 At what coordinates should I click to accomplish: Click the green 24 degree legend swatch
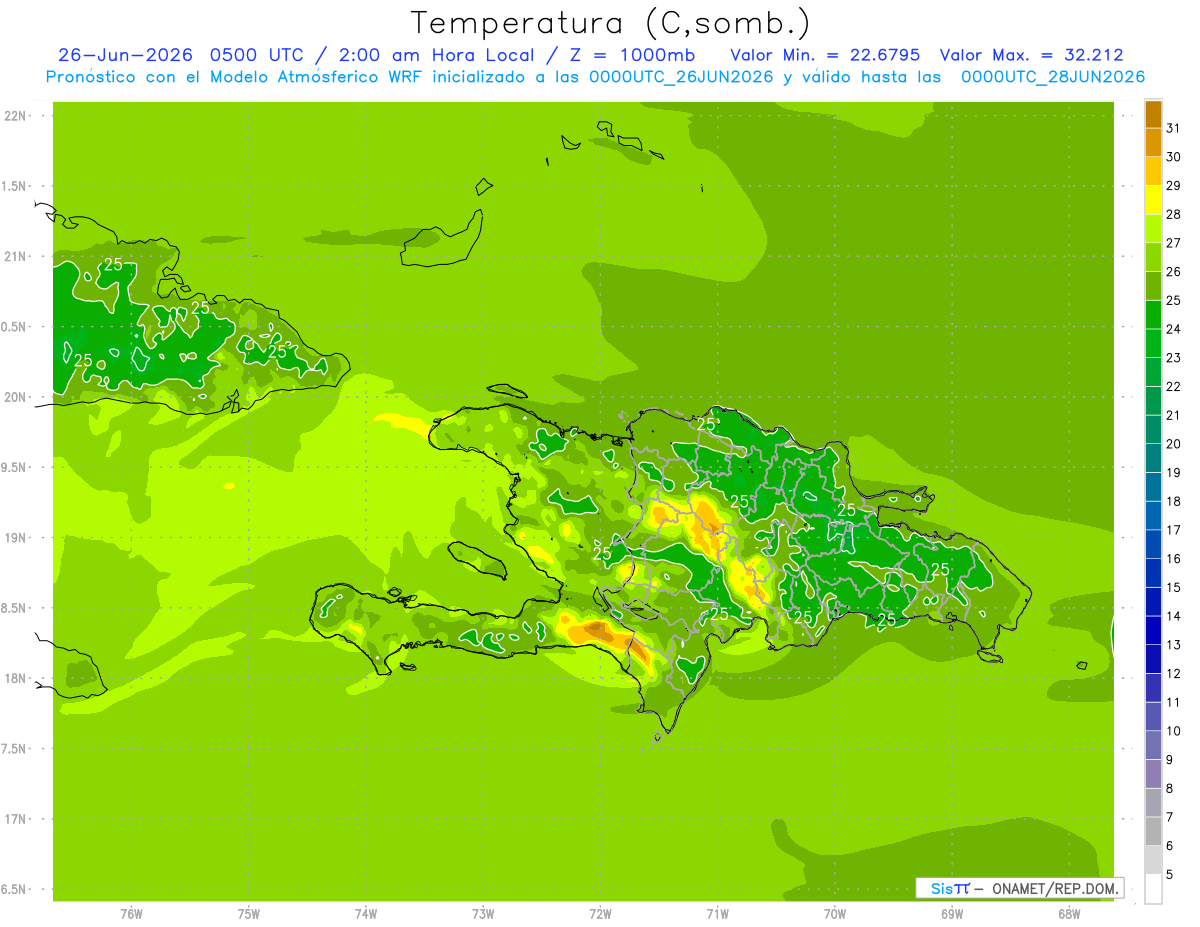tap(1153, 315)
